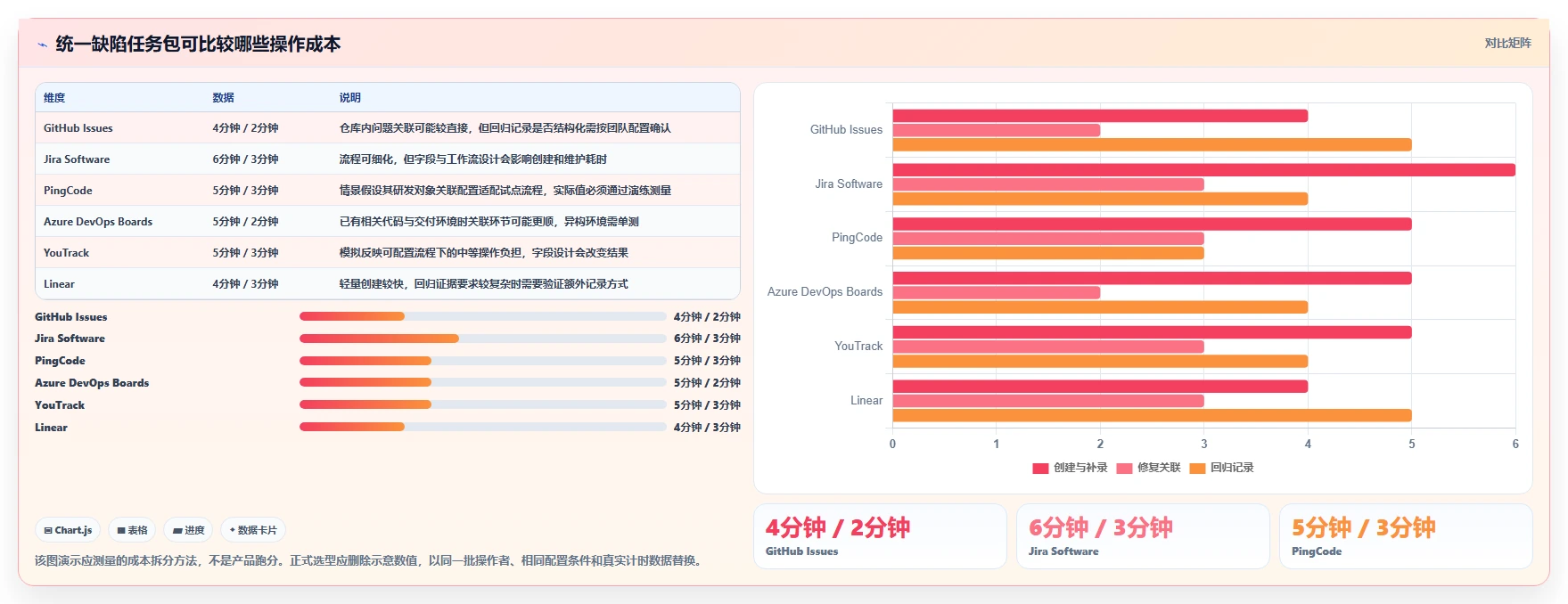Click Jira Software label on chart axis

(x=849, y=184)
